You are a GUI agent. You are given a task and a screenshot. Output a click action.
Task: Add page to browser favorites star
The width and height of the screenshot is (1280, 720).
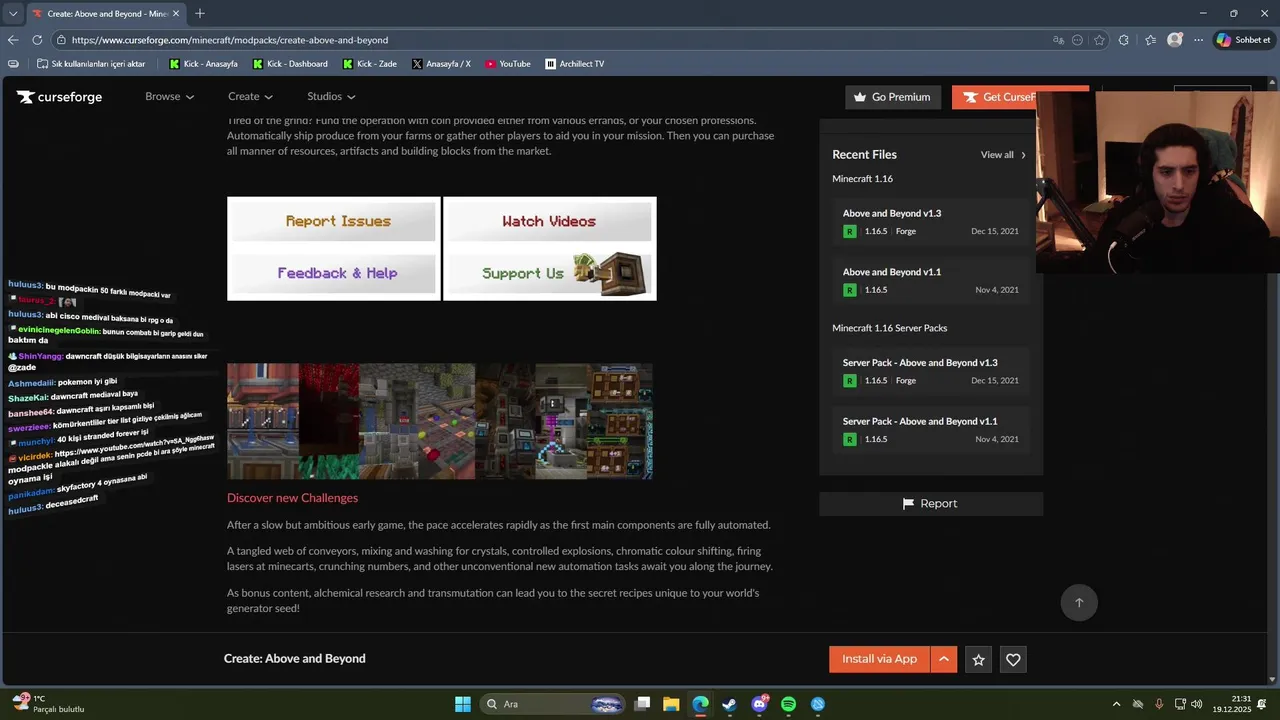pyautogui.click(x=1100, y=40)
